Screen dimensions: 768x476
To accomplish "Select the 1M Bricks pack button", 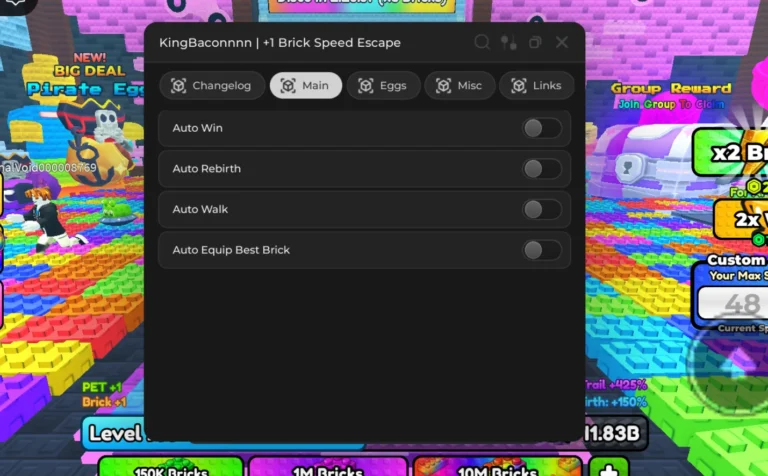I will 327,467.
